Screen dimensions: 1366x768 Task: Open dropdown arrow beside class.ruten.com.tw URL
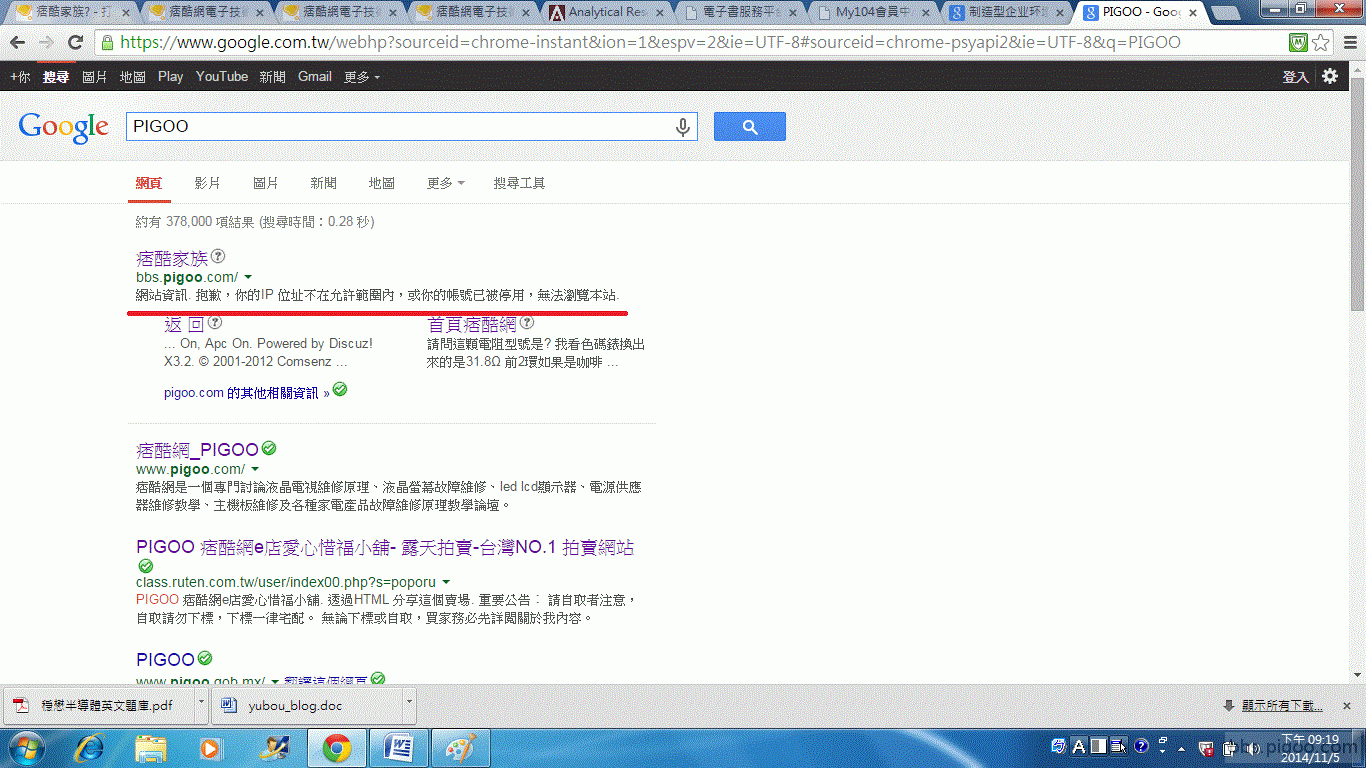pos(446,582)
